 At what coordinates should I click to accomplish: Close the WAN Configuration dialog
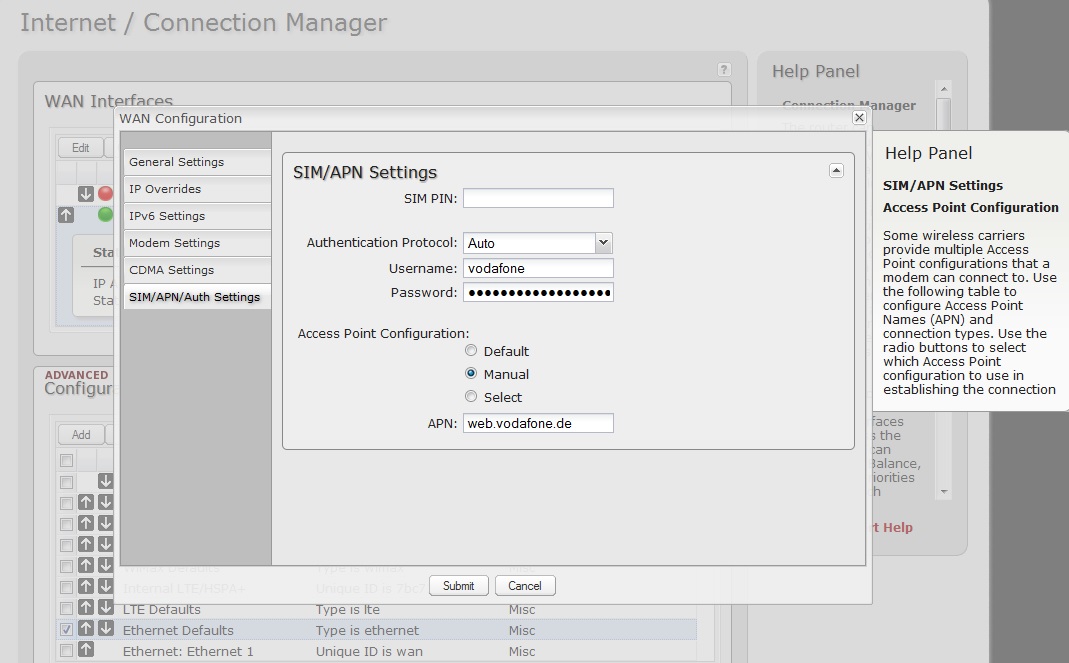pyautogui.click(x=858, y=118)
